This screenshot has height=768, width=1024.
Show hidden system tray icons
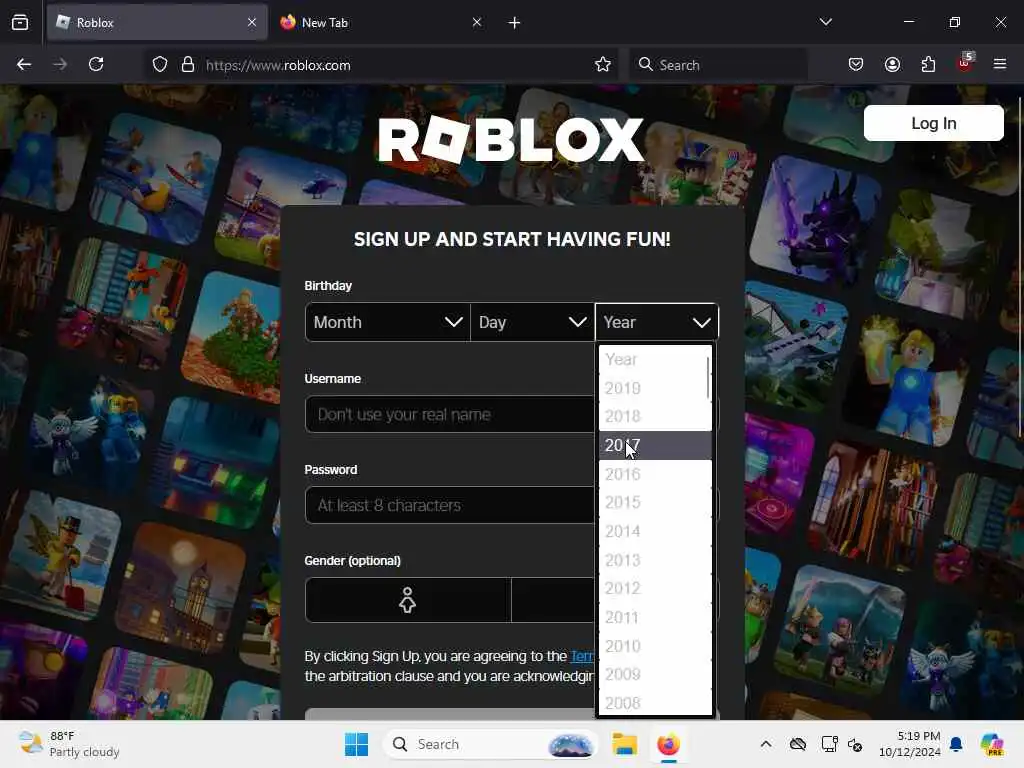(766, 744)
